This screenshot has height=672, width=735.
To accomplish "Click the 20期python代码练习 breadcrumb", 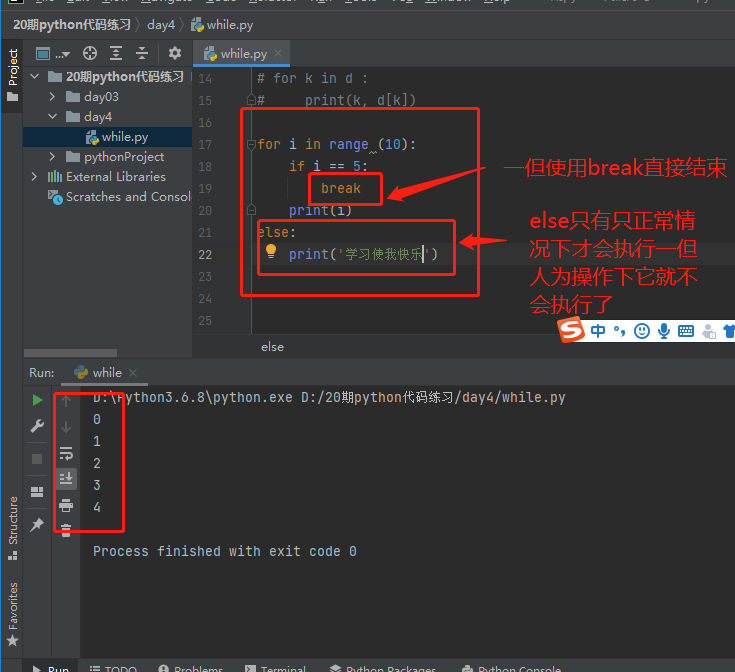I will point(72,24).
